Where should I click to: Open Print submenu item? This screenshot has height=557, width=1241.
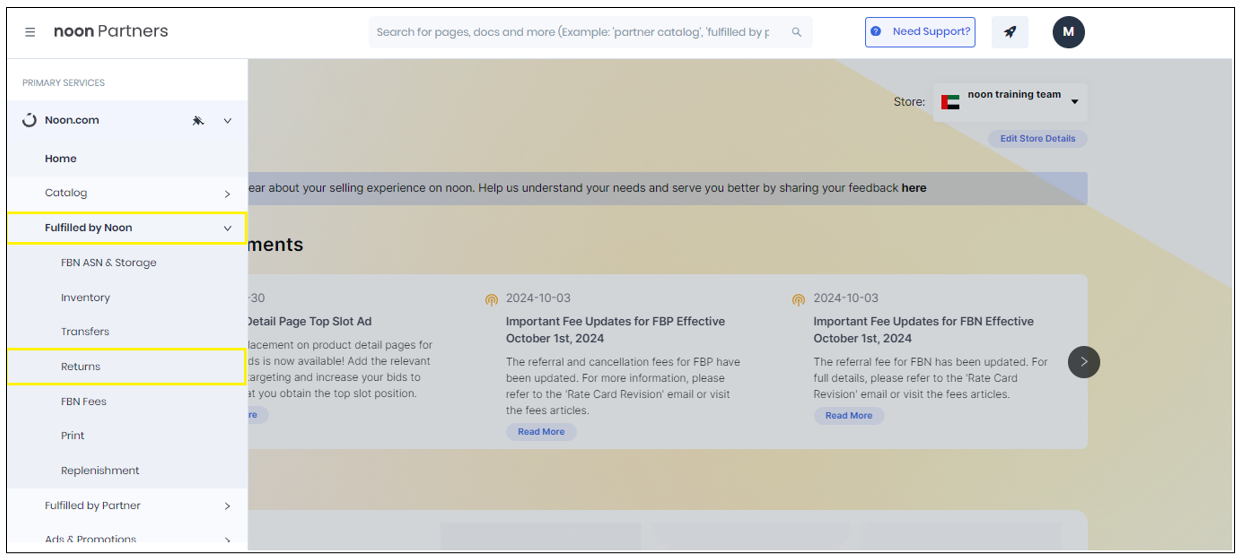click(x=72, y=436)
